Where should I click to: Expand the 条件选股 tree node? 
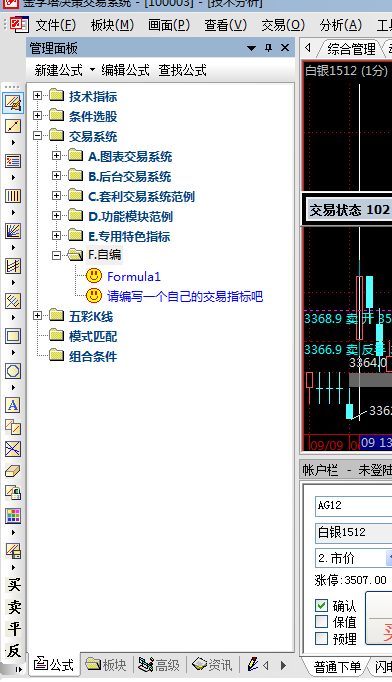(37, 116)
